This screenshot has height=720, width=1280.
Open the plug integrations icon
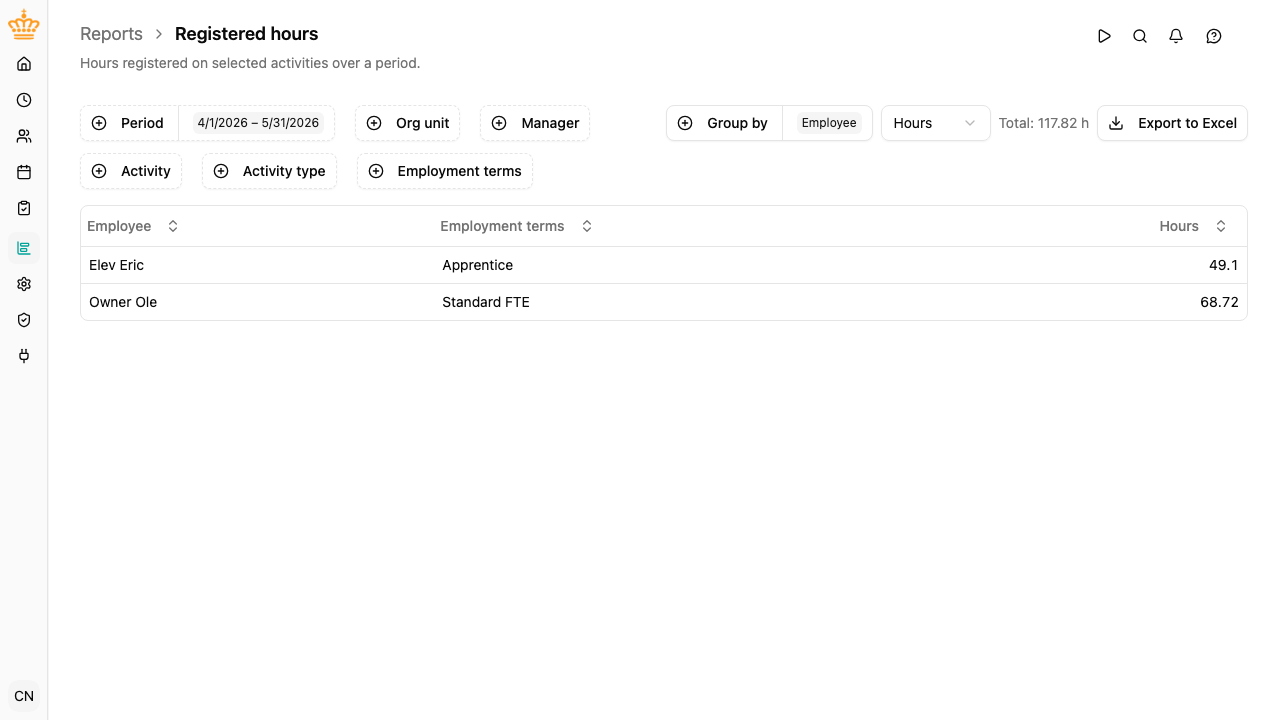tap(24, 356)
